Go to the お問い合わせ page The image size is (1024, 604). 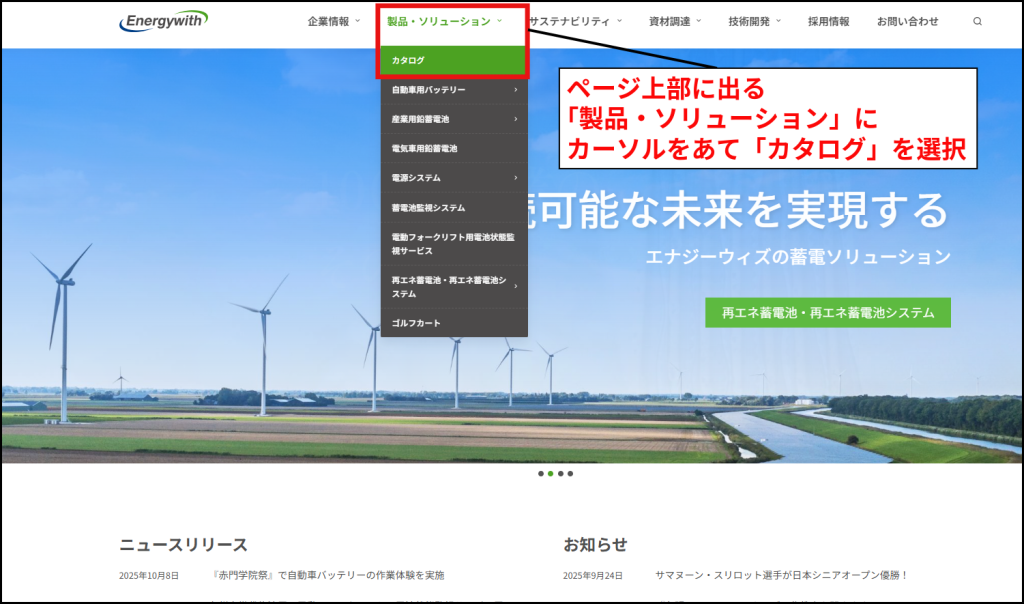pyautogui.click(x=907, y=21)
